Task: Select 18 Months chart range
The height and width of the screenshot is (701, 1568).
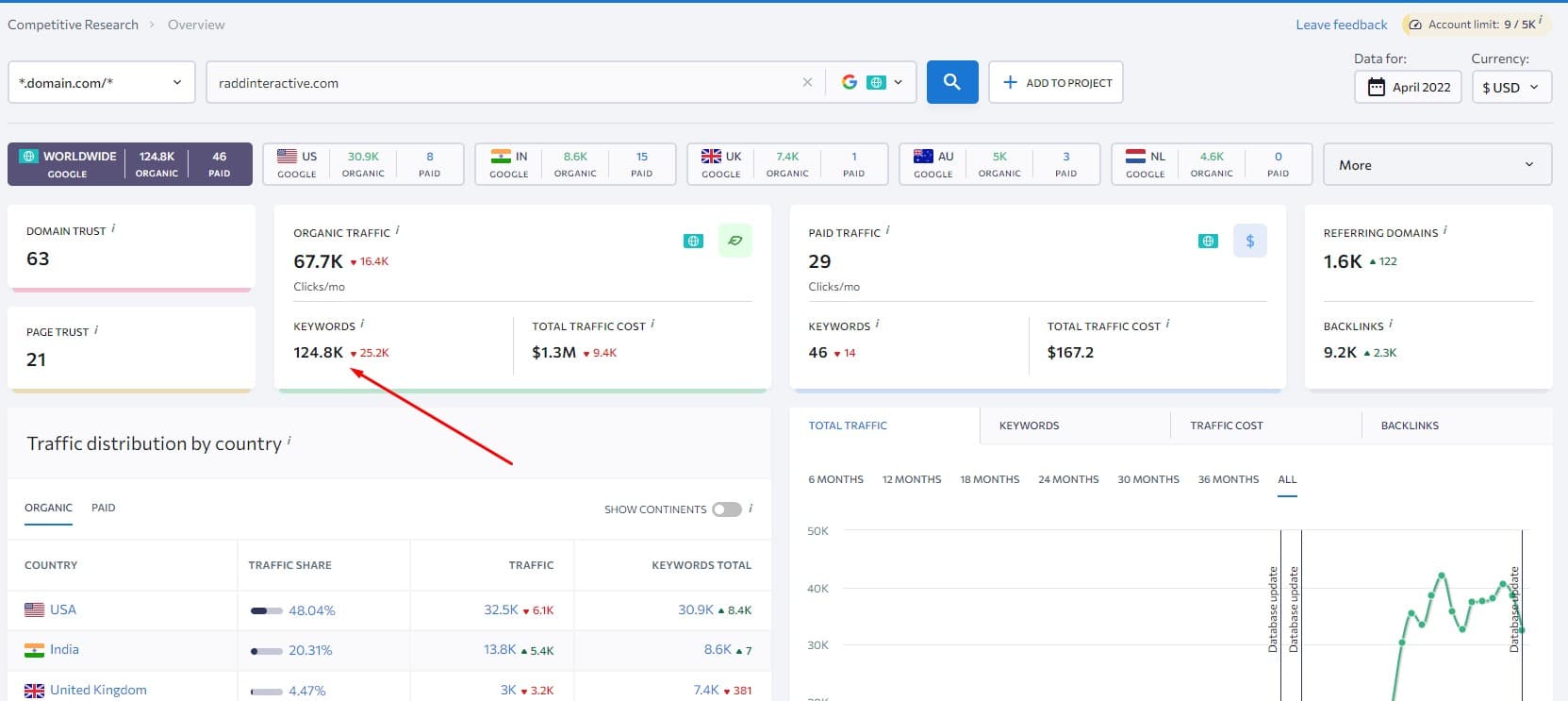Action: 990,479
